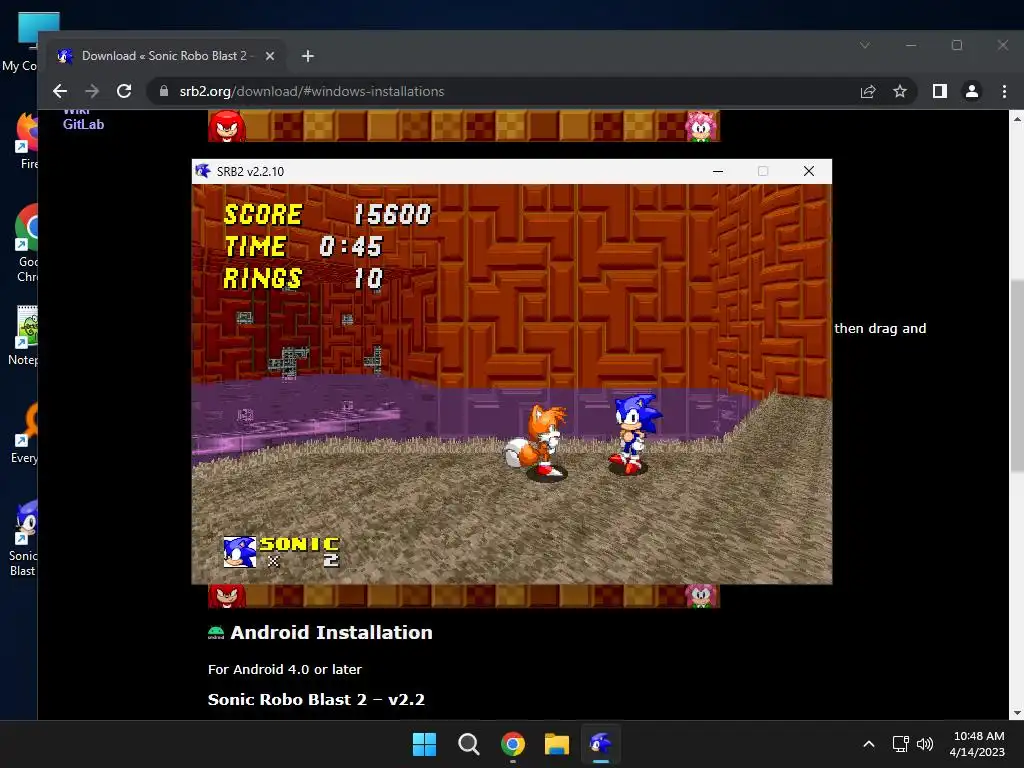Reload the srb2.org page
1024x768 pixels.
pos(124,91)
